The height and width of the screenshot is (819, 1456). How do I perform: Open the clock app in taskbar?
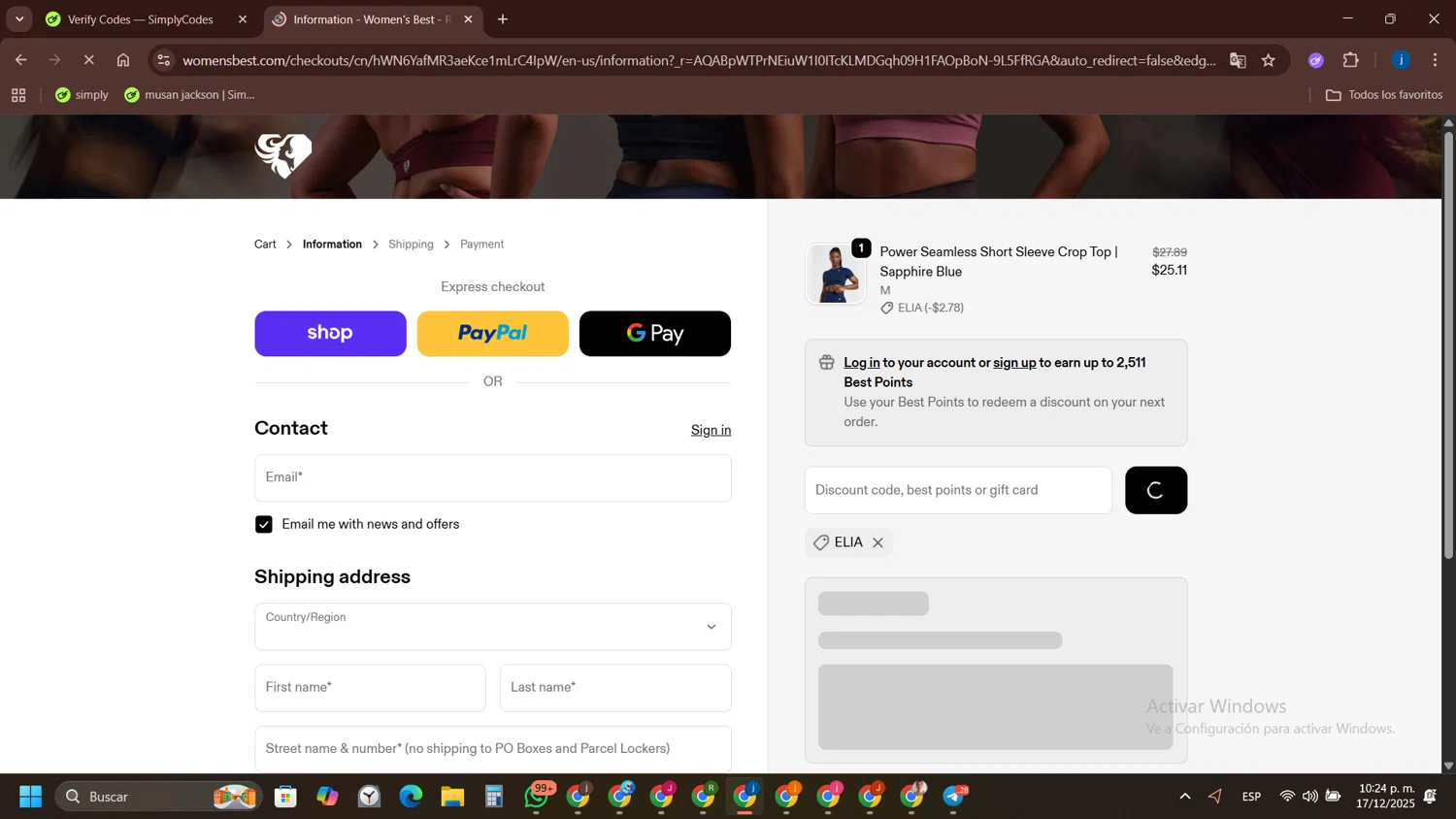369,797
